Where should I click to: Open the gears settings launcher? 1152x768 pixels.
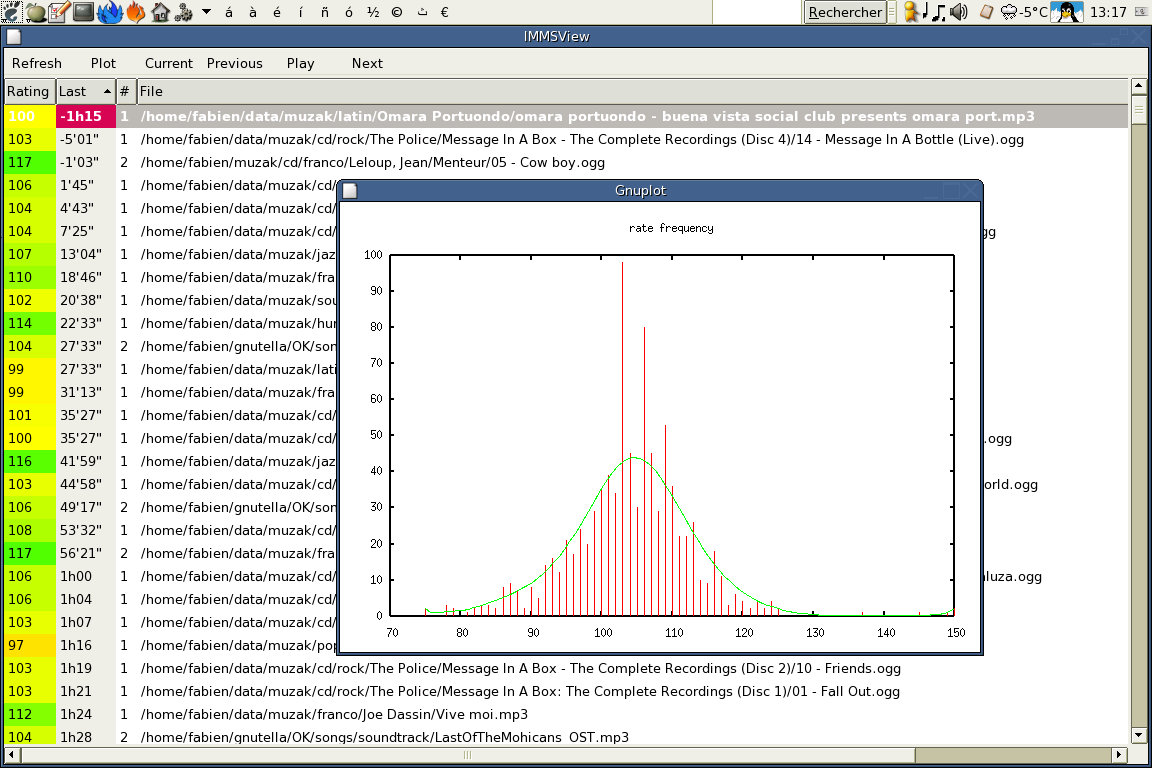pos(183,12)
